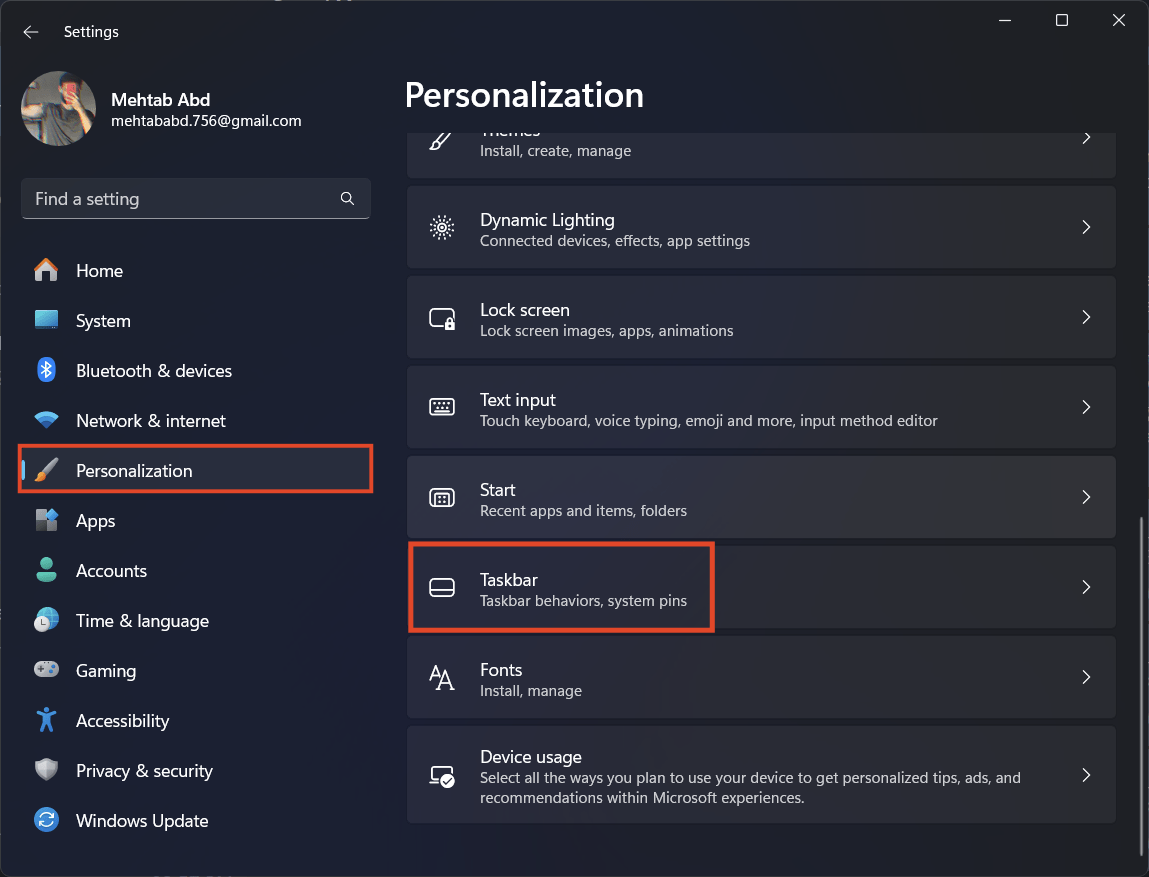Image resolution: width=1149 pixels, height=877 pixels.
Task: Click the Network & internet wifi icon
Action: tap(46, 420)
